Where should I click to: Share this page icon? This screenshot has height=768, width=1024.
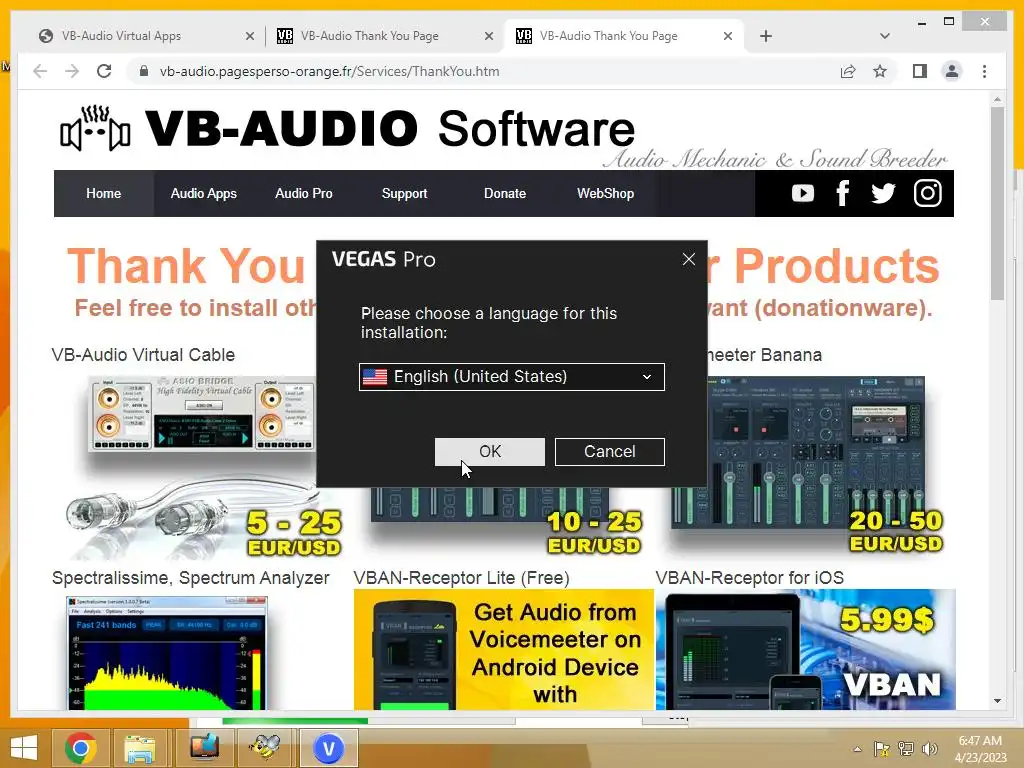coord(848,71)
